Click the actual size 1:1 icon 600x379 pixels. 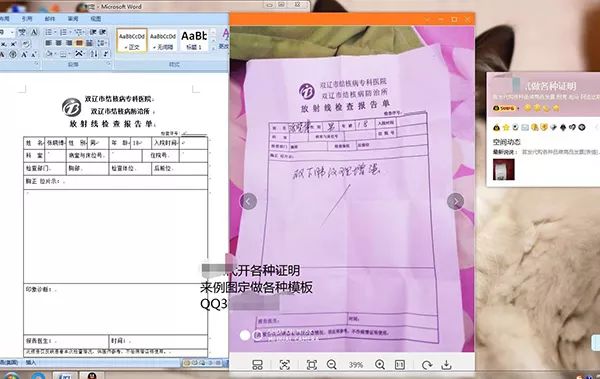399,365
